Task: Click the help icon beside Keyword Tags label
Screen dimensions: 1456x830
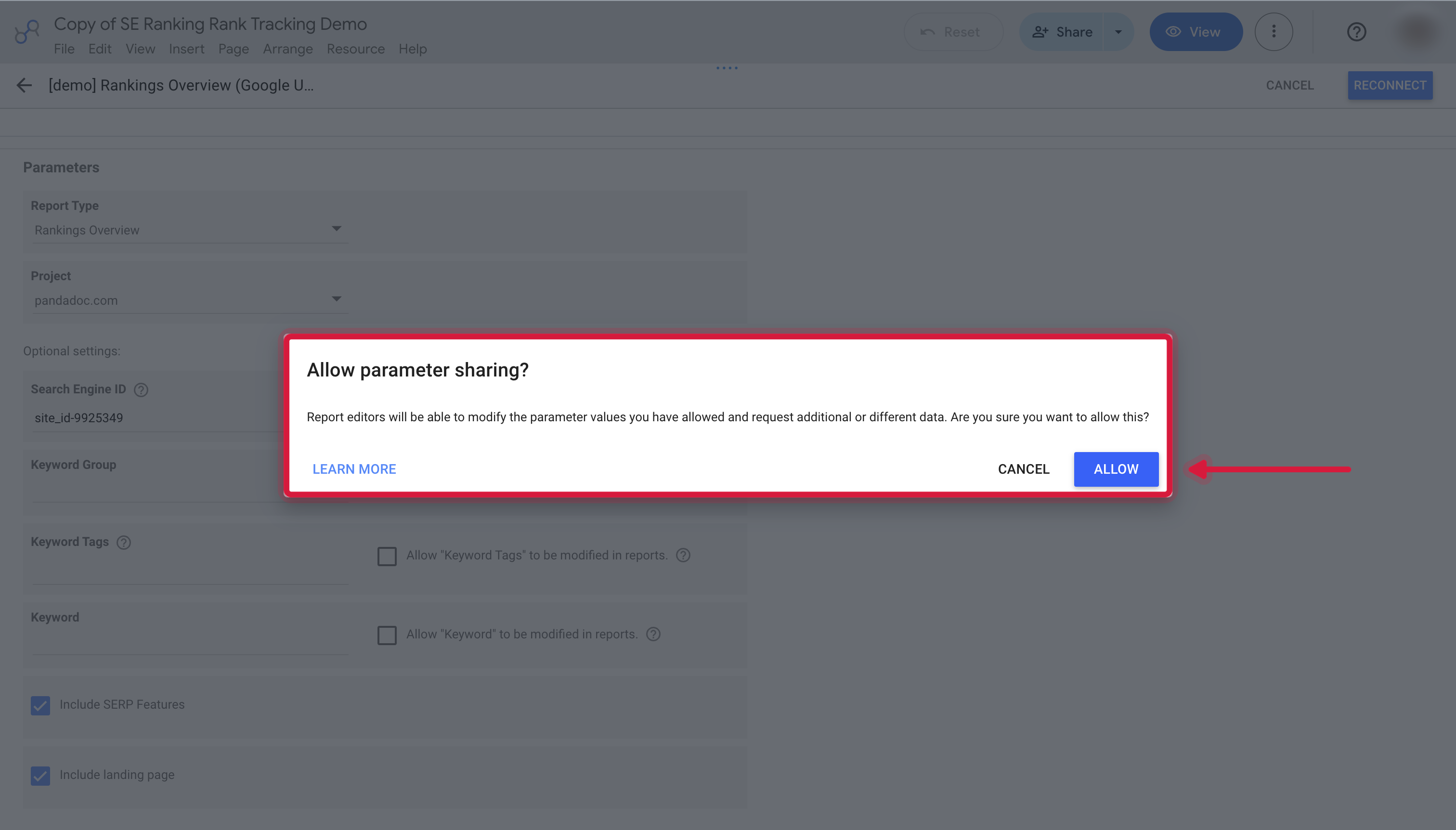Action: 124,542
